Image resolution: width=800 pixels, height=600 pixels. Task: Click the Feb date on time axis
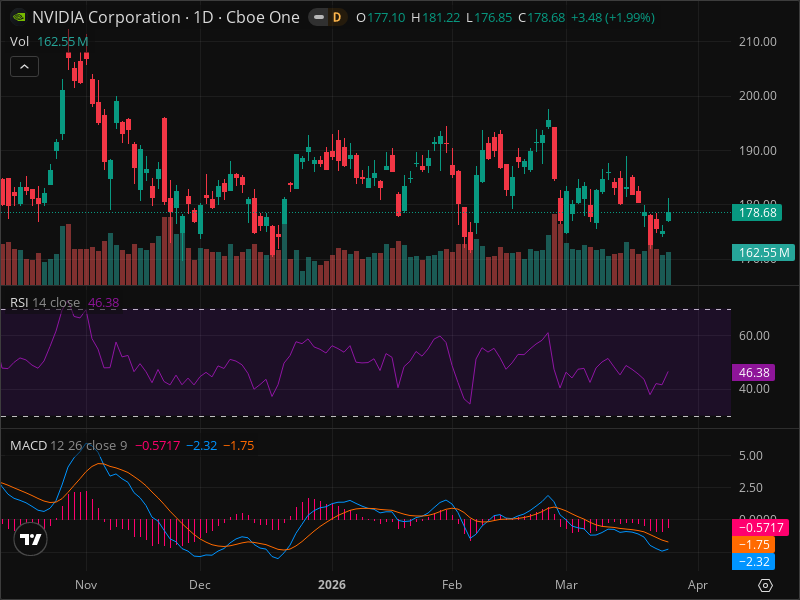[452, 585]
